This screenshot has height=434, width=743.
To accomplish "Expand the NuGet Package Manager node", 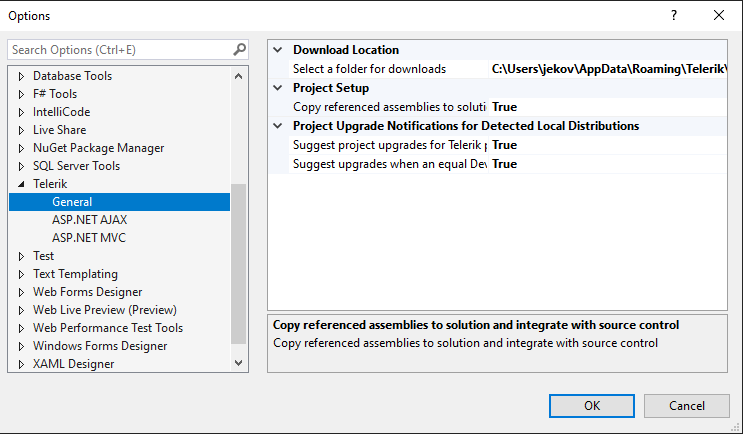I will 22,148.
